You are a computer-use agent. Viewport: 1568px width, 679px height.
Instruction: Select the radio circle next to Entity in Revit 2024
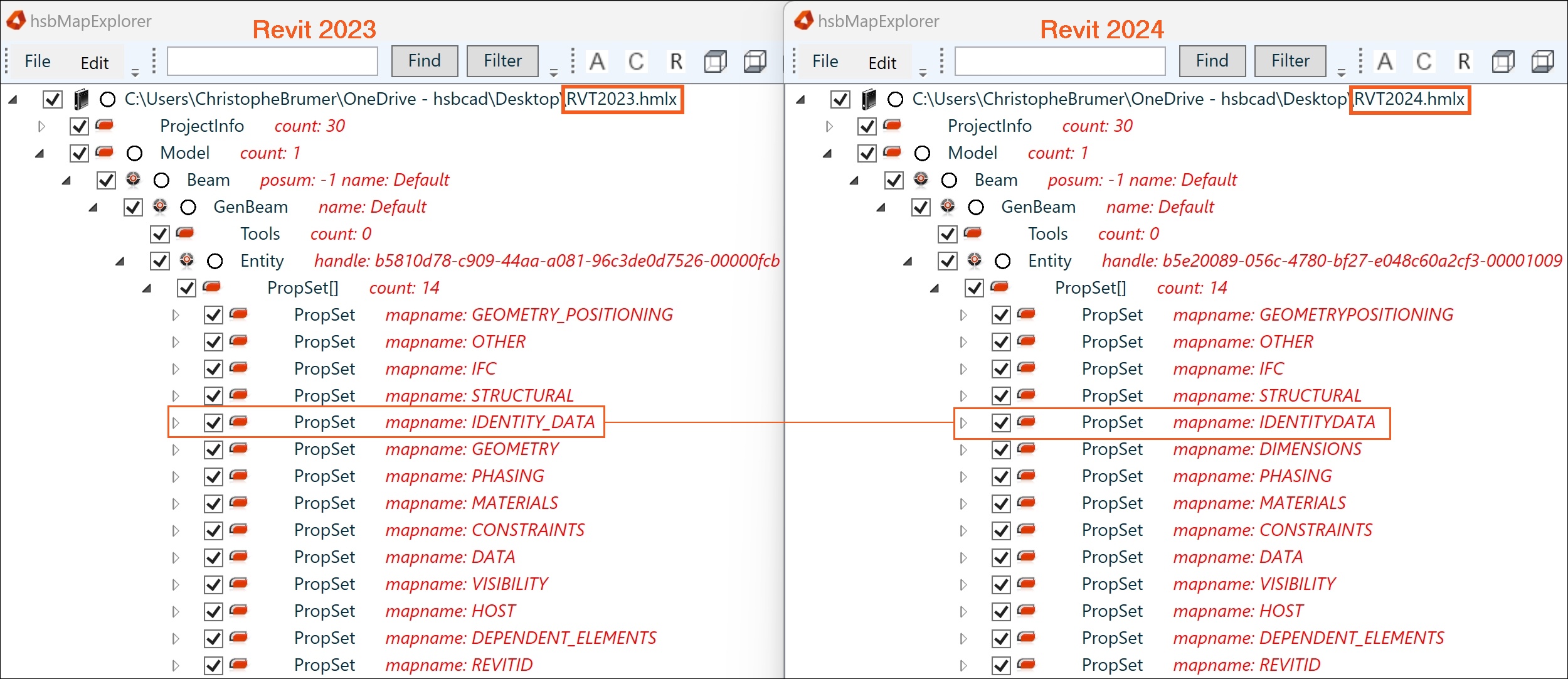tap(1003, 261)
